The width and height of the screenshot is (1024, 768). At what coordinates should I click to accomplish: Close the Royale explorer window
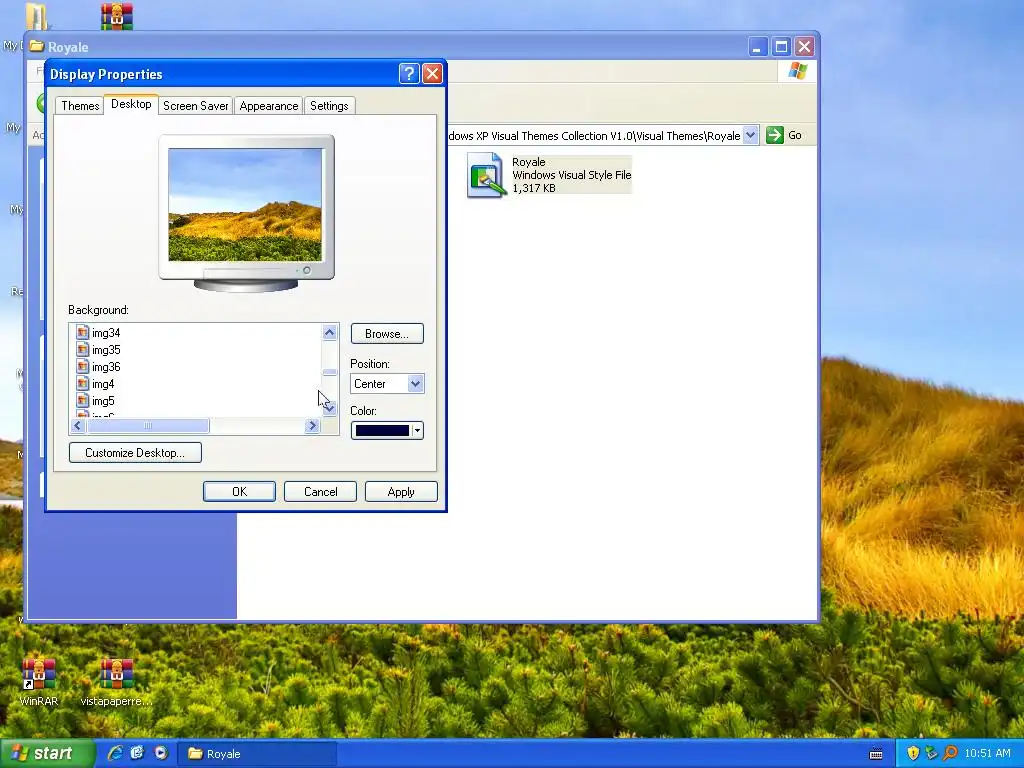click(x=805, y=47)
